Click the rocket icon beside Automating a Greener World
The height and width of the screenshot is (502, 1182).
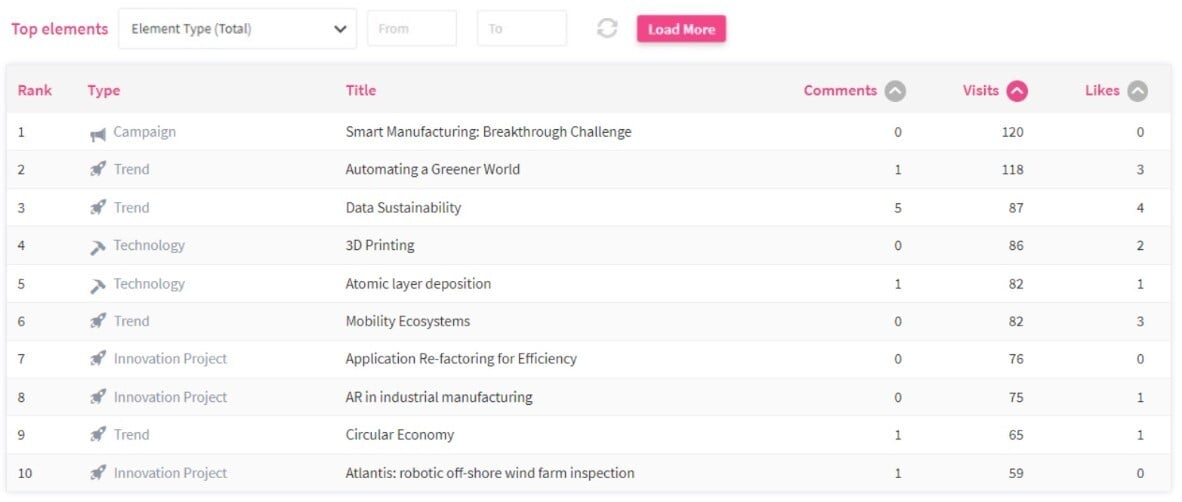pyautogui.click(x=97, y=170)
